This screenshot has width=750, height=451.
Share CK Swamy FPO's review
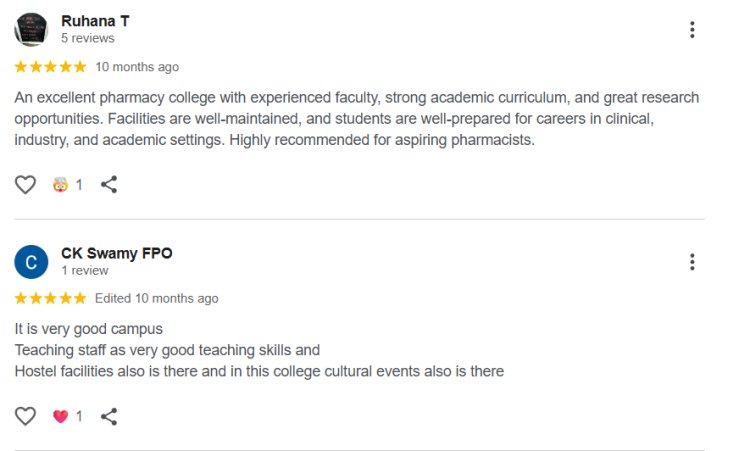click(x=110, y=416)
